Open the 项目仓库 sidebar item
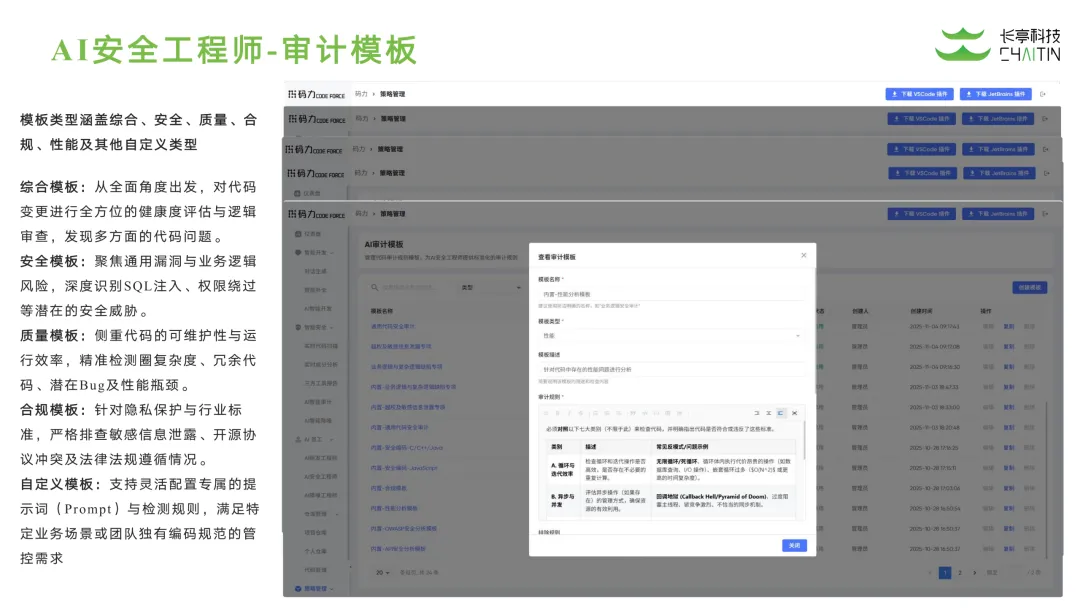Image resolution: width=1080 pixels, height=608 pixels. 315,533
